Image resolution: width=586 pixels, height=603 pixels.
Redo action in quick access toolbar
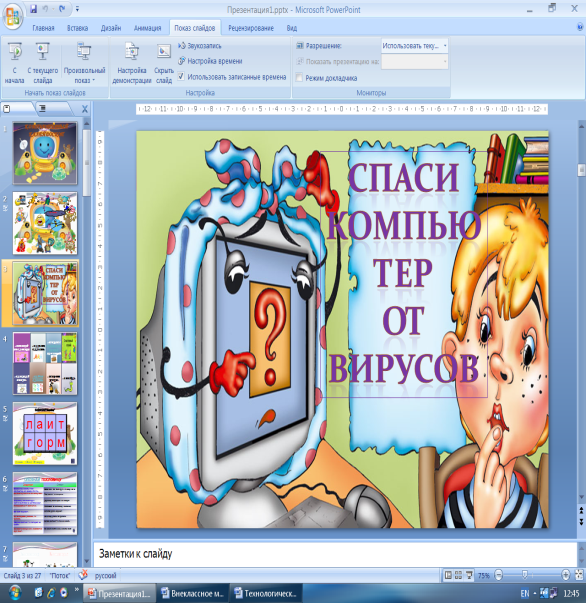coord(62,8)
